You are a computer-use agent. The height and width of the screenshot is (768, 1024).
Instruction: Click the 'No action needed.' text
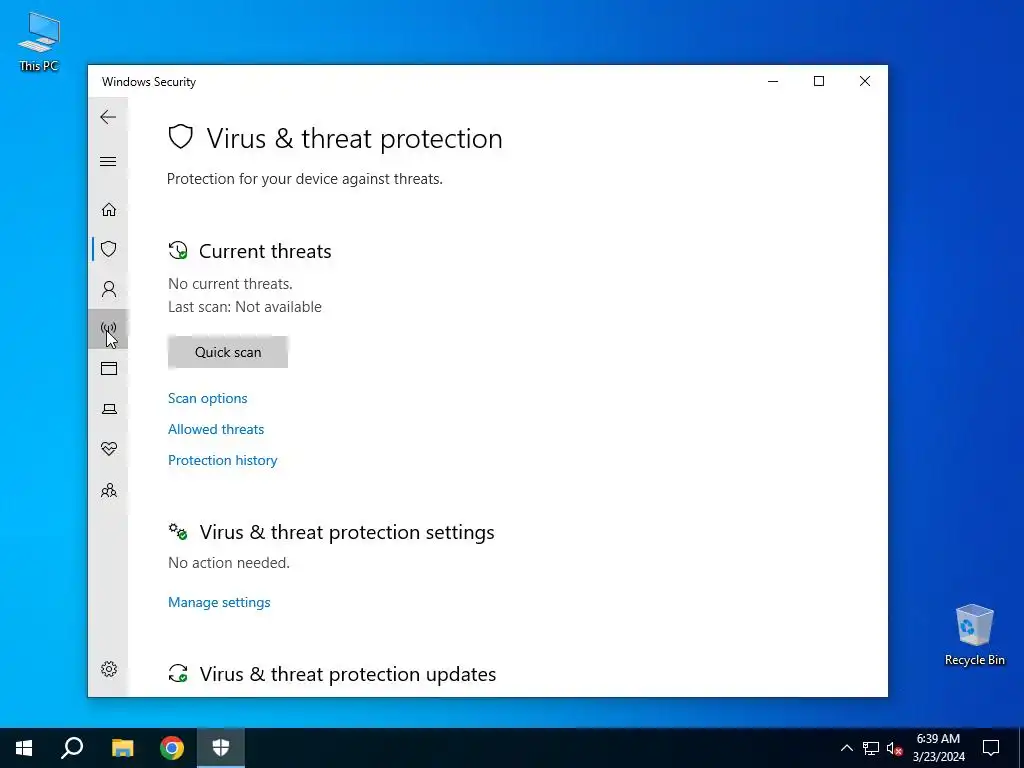[229, 563]
